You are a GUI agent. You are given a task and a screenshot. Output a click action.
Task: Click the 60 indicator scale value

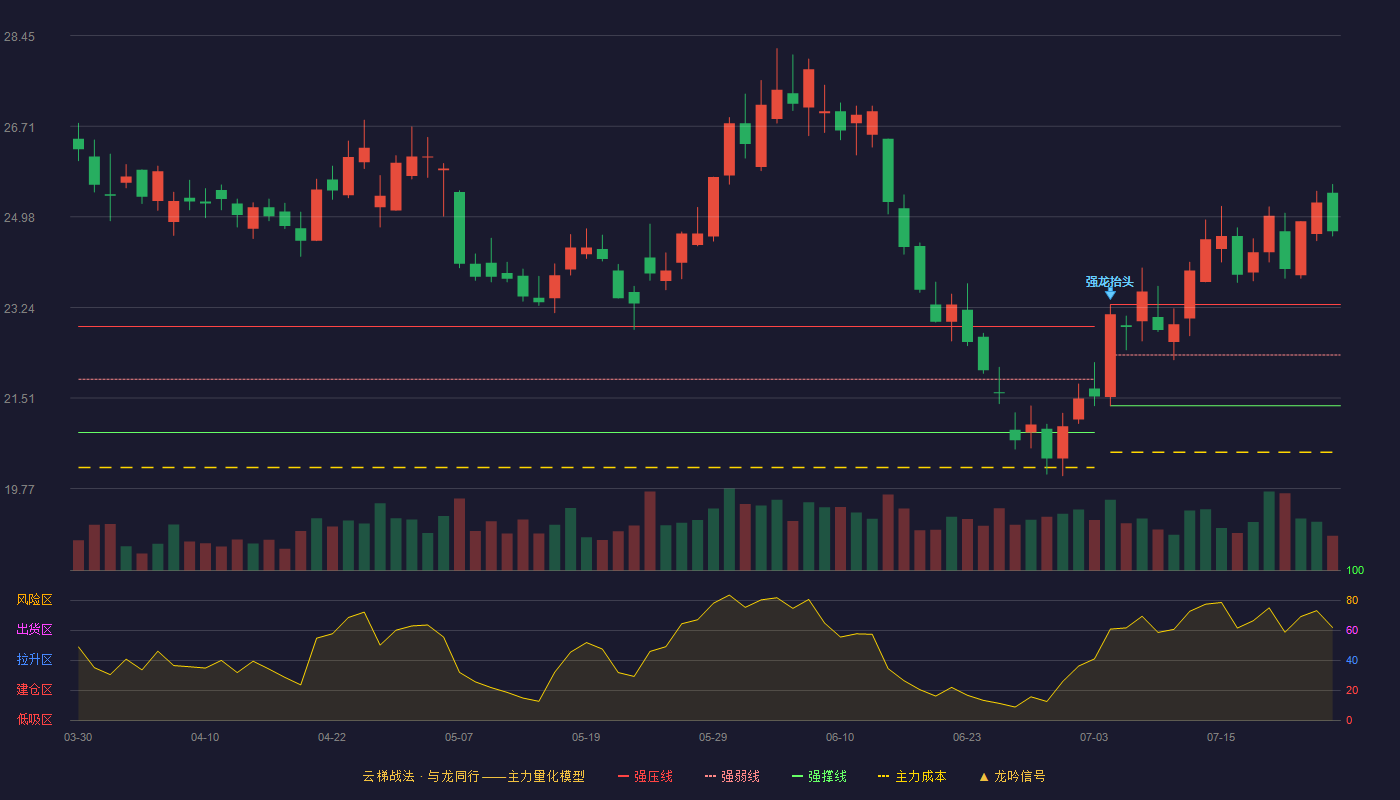[1352, 630]
